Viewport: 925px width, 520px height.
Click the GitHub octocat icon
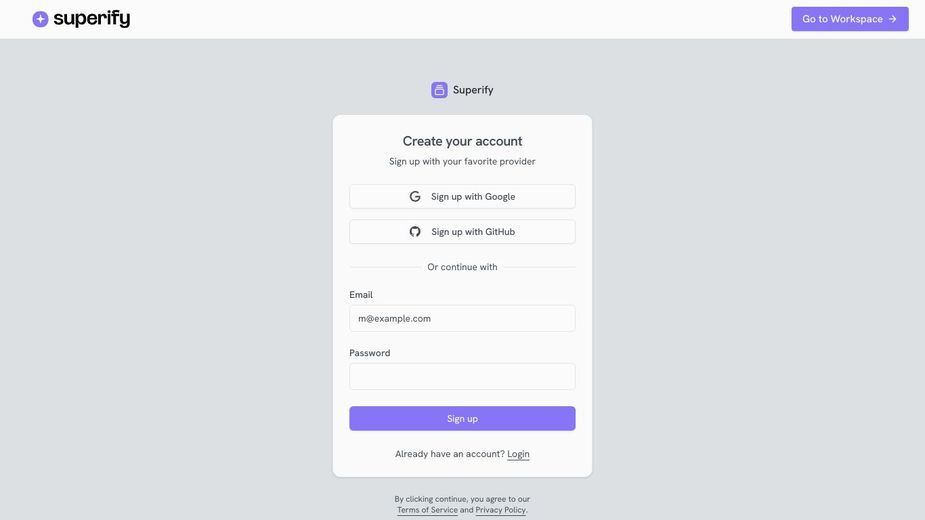[x=415, y=232]
